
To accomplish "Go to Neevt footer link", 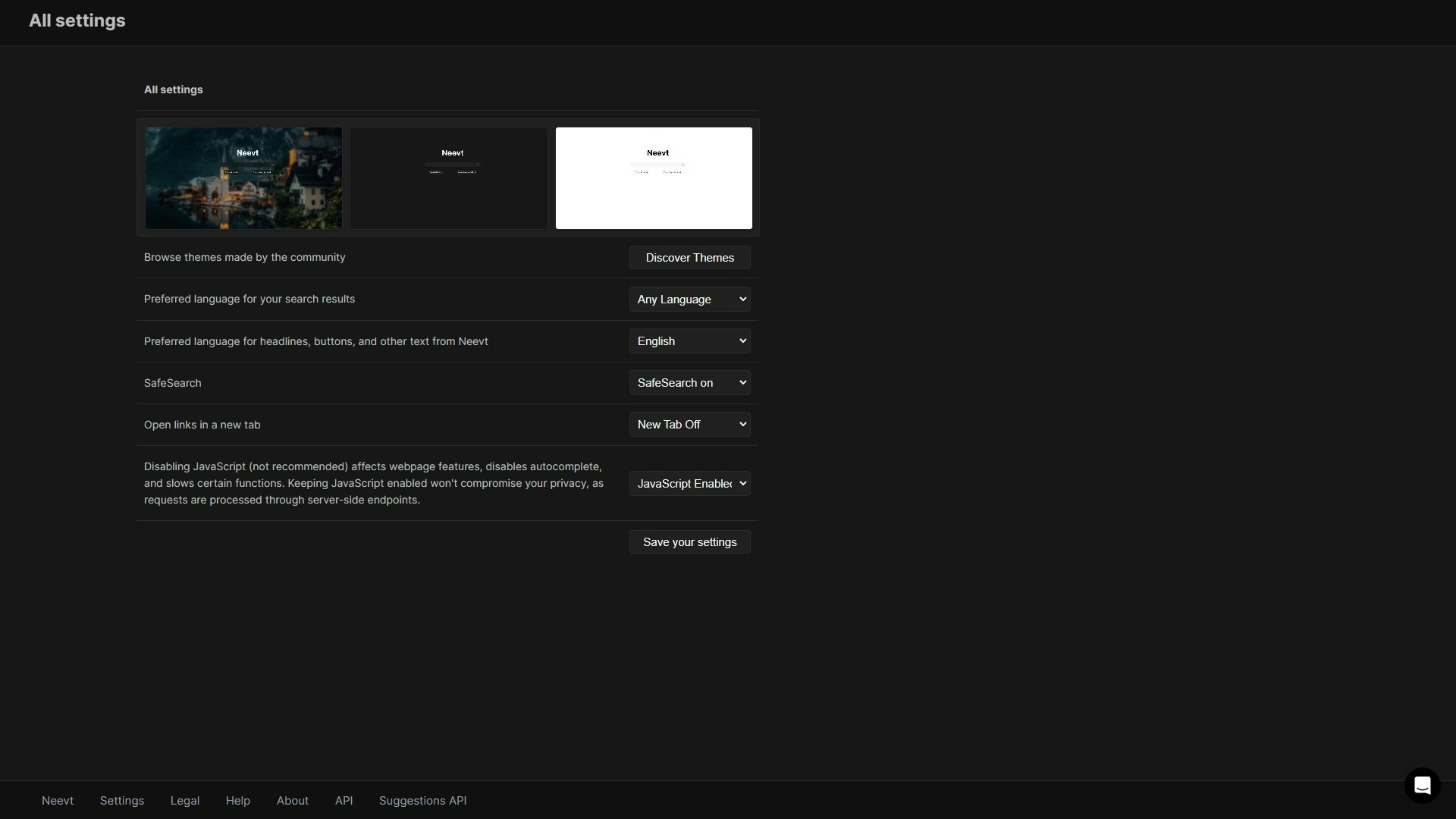I will (58, 801).
